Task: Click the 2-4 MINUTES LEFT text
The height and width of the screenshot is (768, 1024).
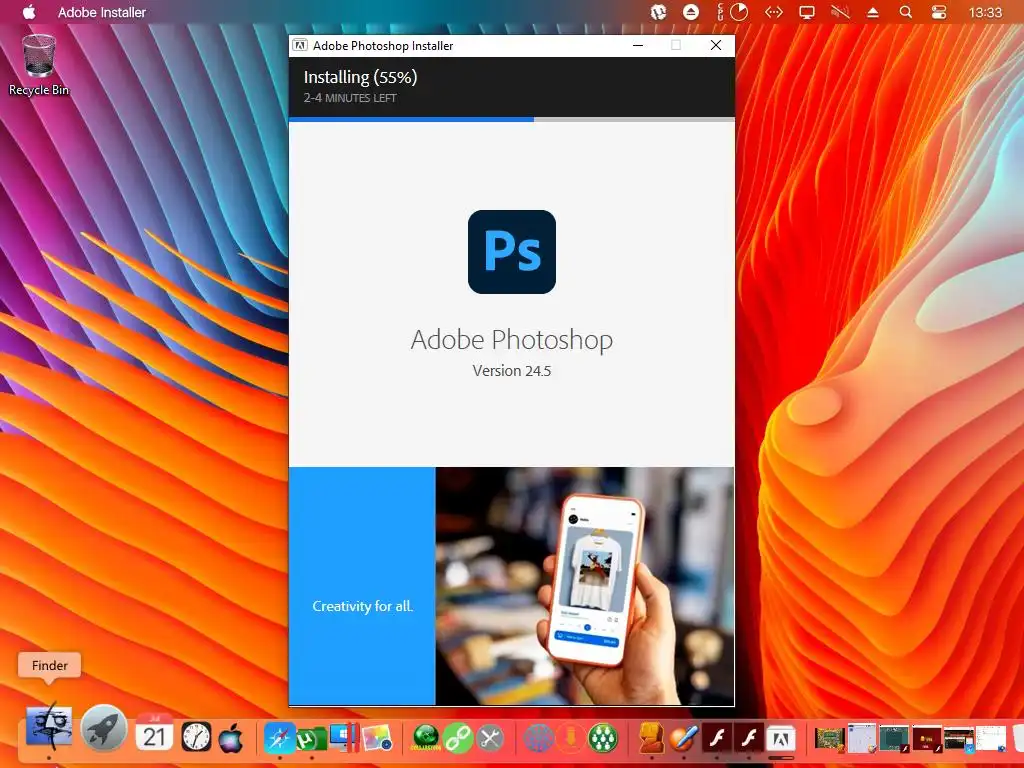Action: tap(350, 98)
